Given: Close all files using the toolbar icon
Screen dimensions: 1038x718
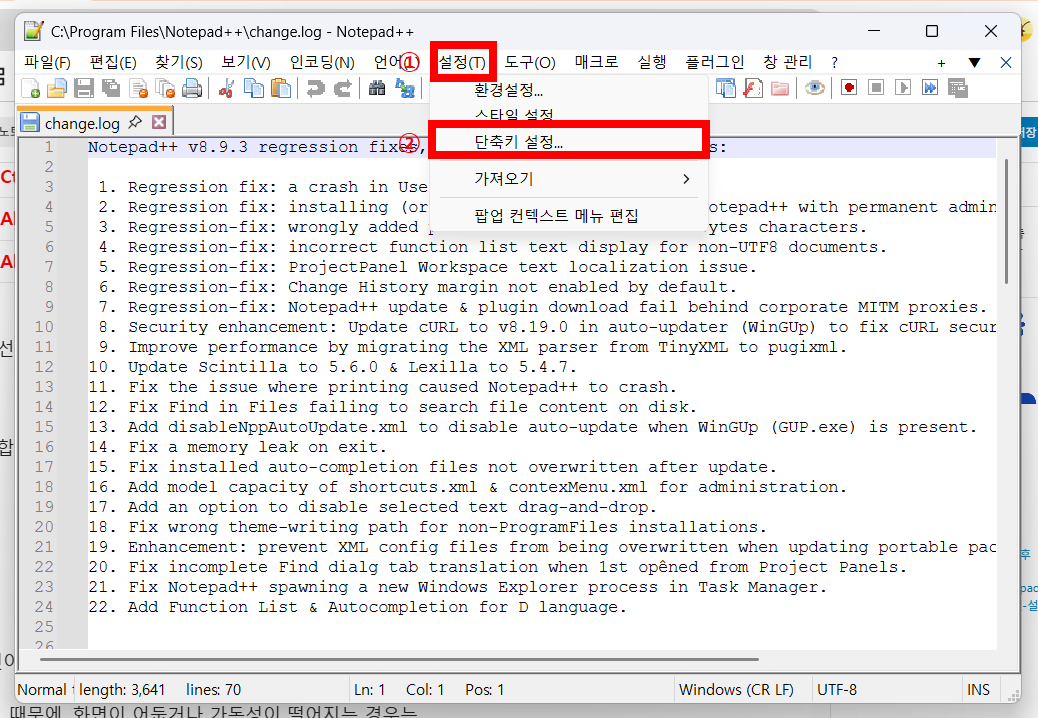Looking at the screenshot, I should point(165,88).
